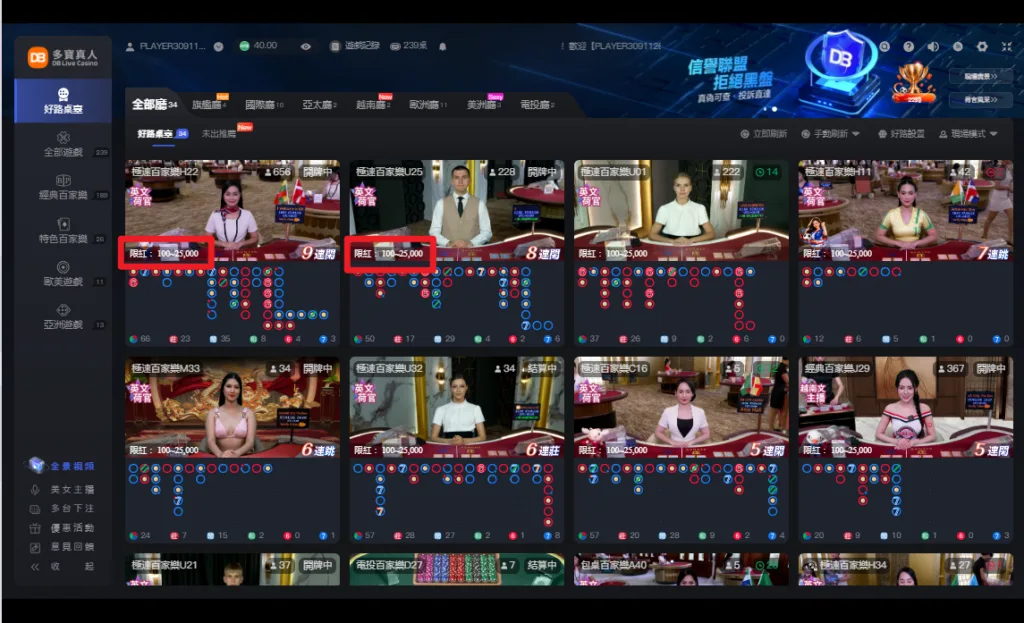Open table 經典百家樂J29 video
Screen dimensions: 1024x623
tap(906, 406)
